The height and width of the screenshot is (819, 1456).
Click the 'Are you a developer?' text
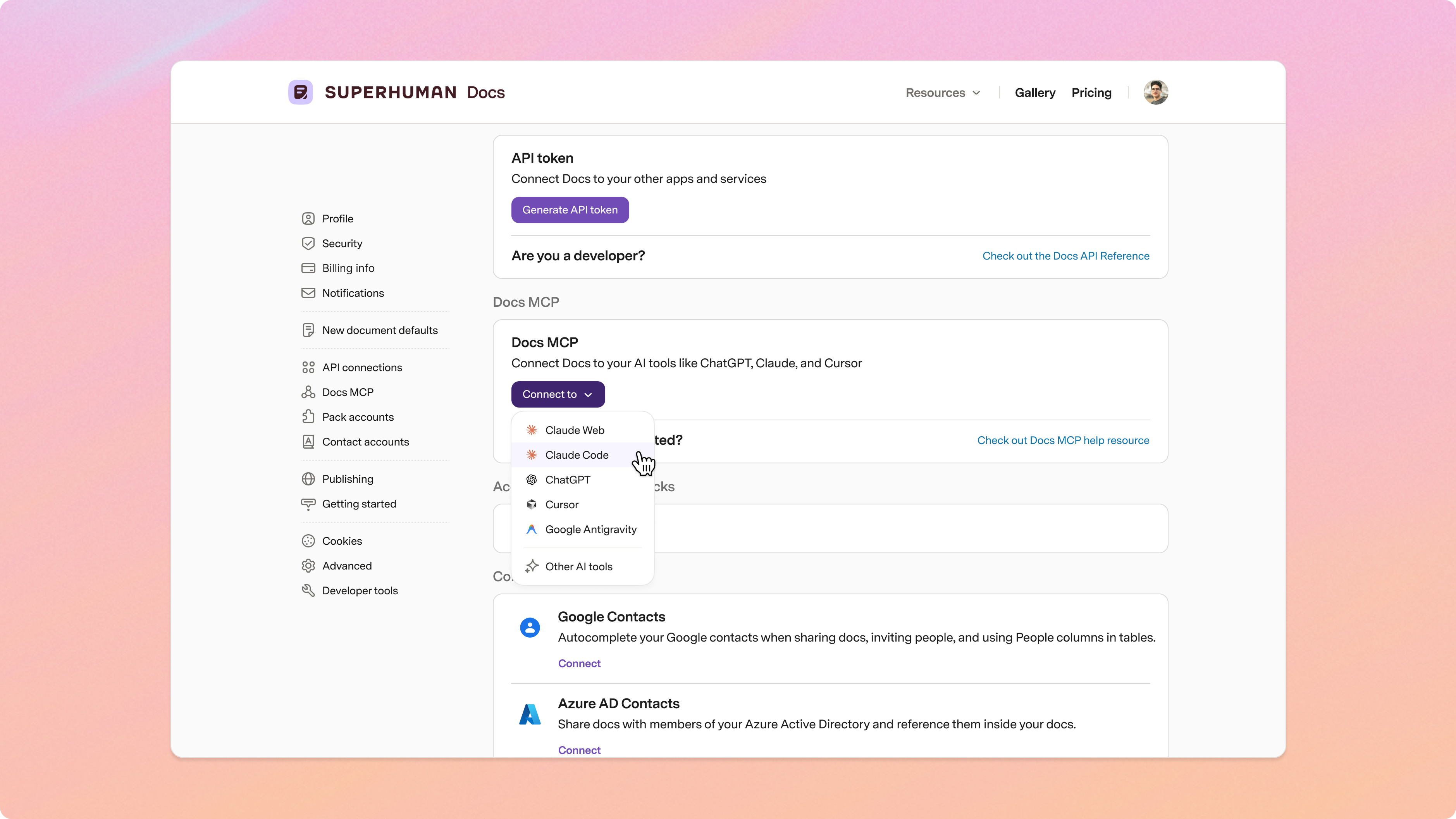pos(578,256)
